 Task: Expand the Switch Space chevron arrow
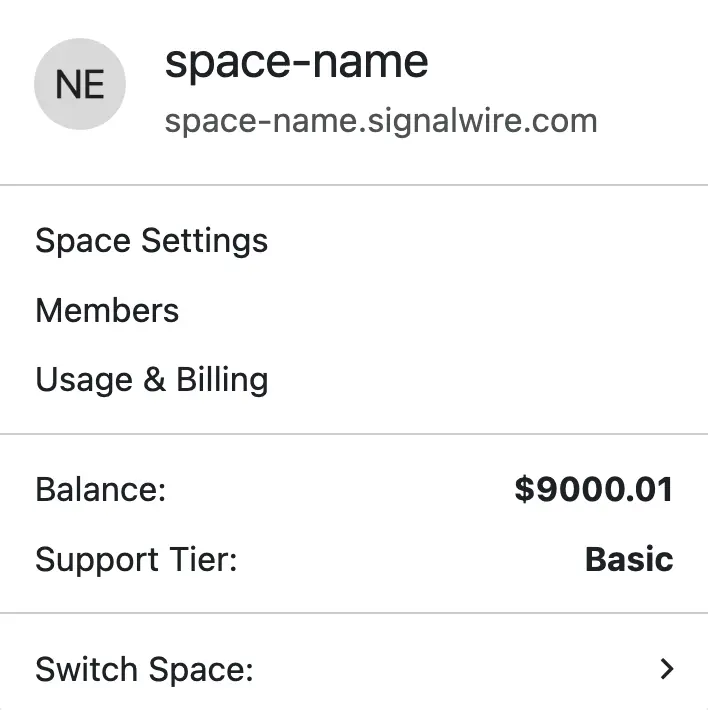click(x=668, y=669)
